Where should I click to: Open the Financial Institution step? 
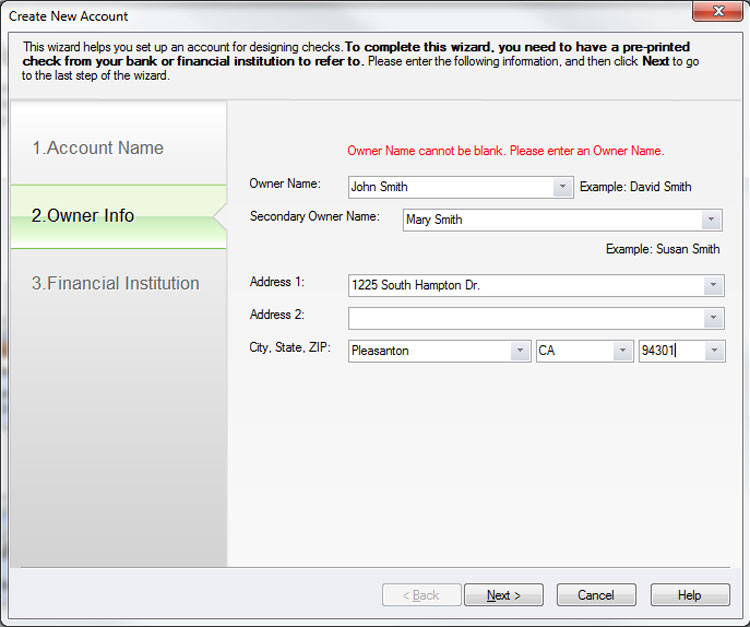[x=115, y=284]
